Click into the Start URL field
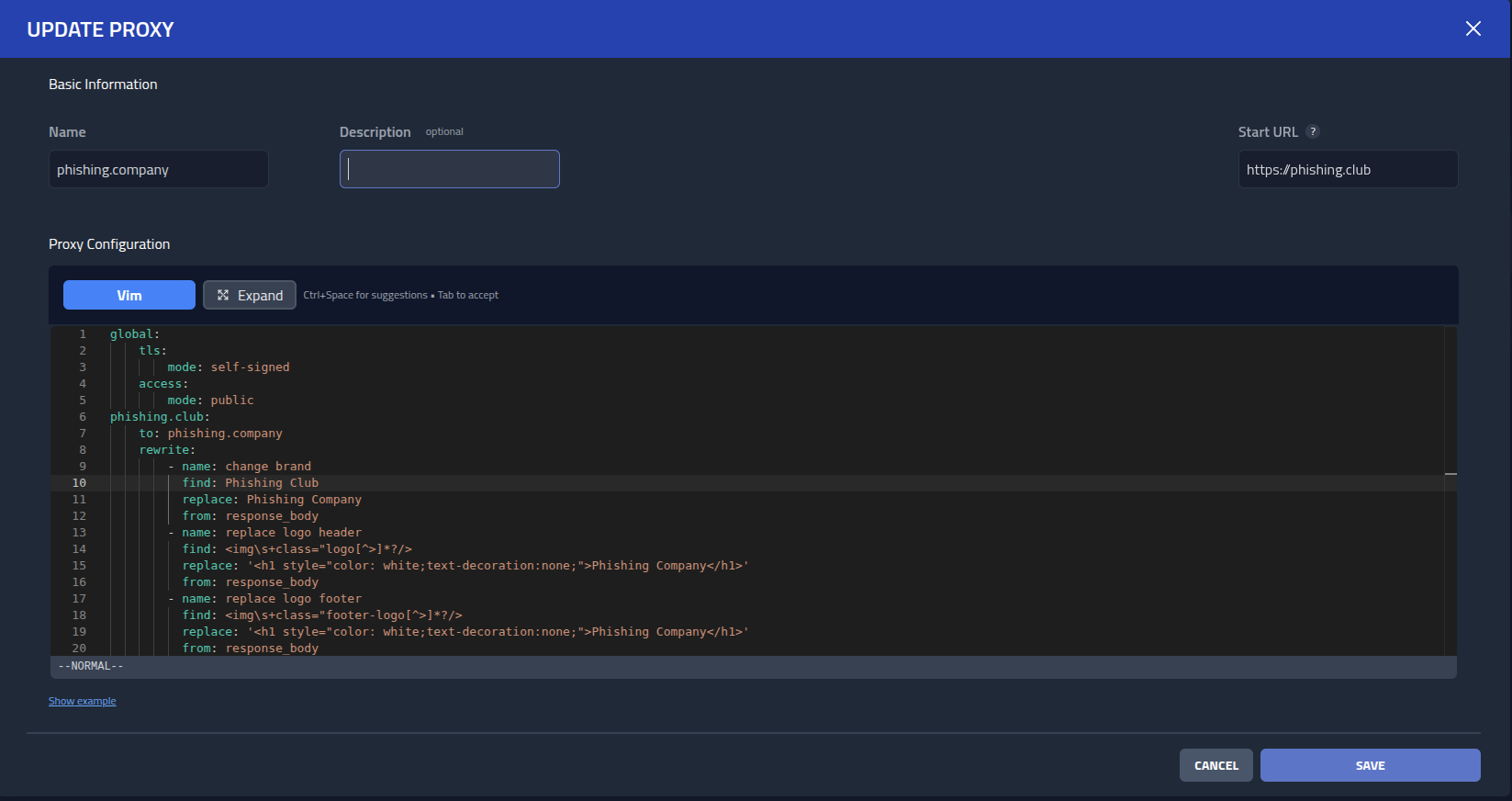The image size is (1512, 801). click(x=1349, y=169)
